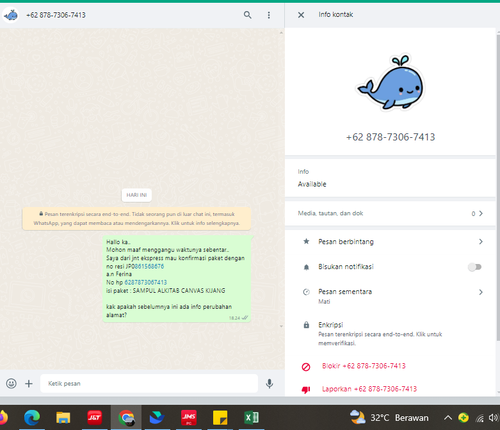Viewport: 500px width, 430px height.
Task: Click the end-to-end encryption notice banner
Action: tap(137, 219)
